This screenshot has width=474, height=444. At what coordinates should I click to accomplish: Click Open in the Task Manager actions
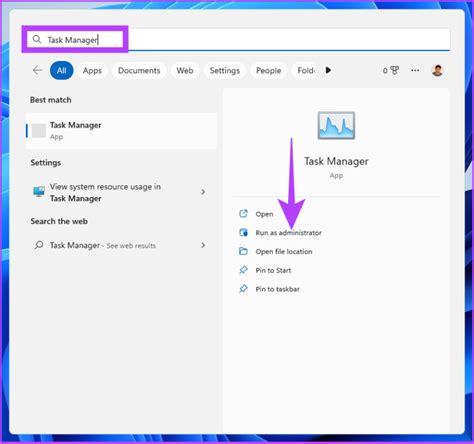[x=264, y=214]
